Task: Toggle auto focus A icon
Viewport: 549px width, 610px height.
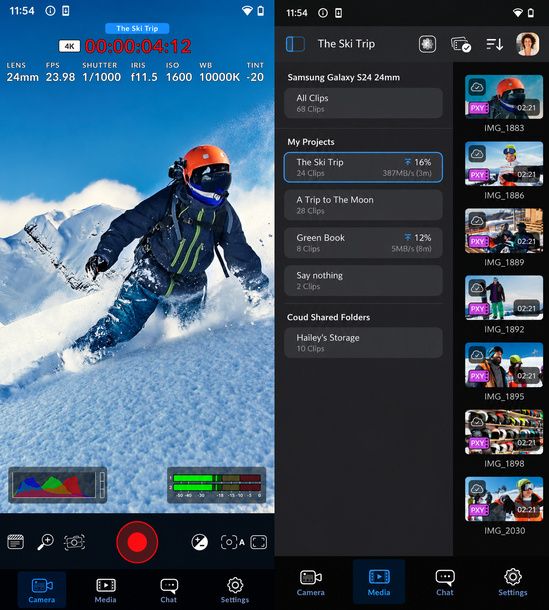Action: 232,542
